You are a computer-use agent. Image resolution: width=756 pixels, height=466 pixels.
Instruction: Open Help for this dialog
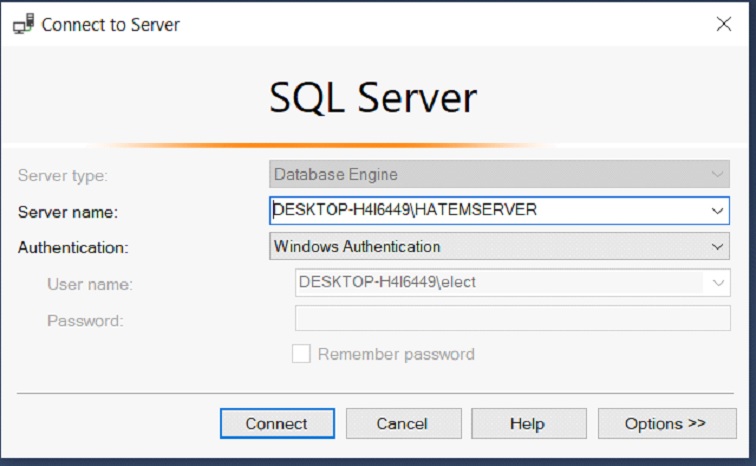(529, 424)
